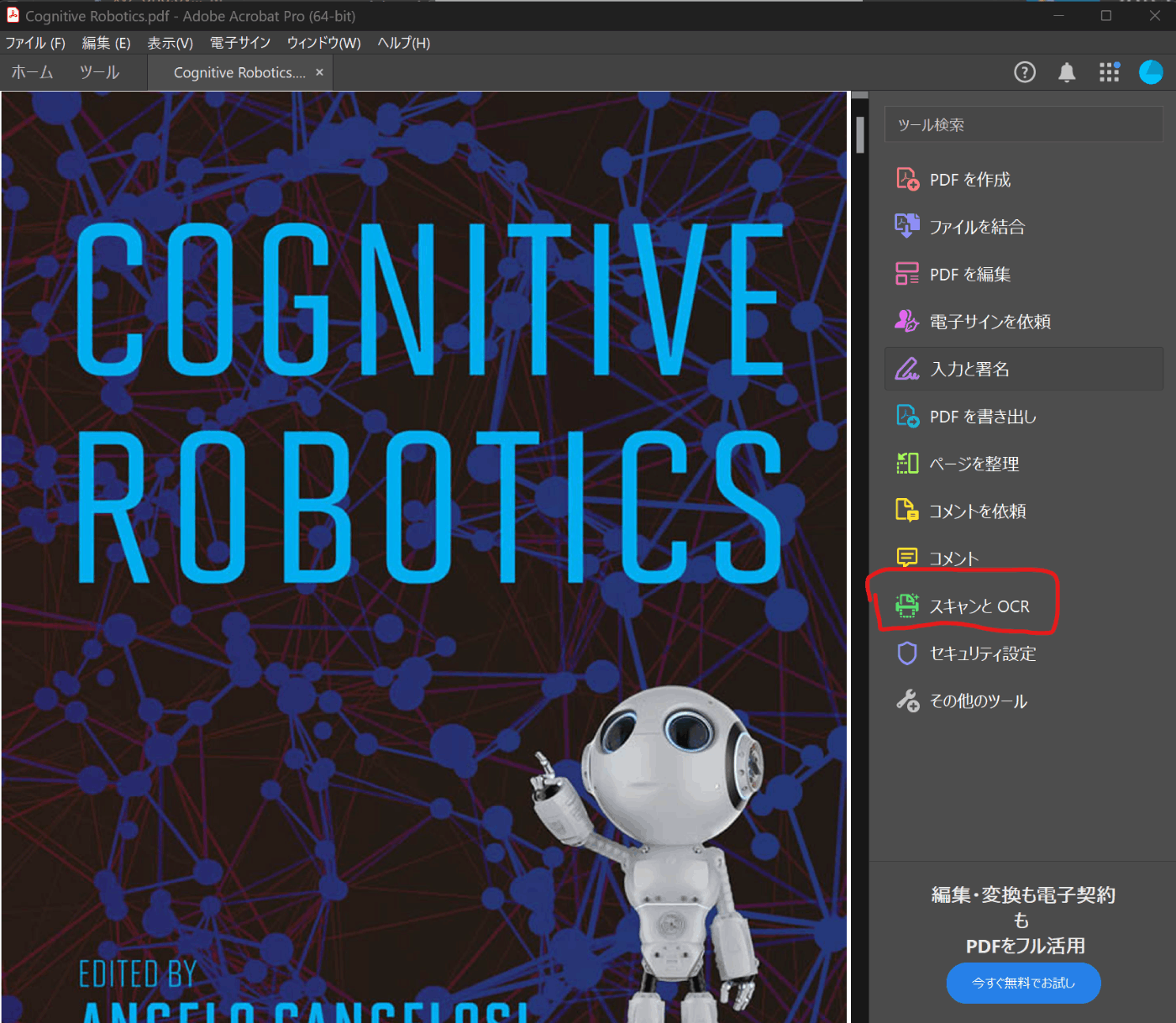Open the ヘルプ(H) menu

[404, 43]
